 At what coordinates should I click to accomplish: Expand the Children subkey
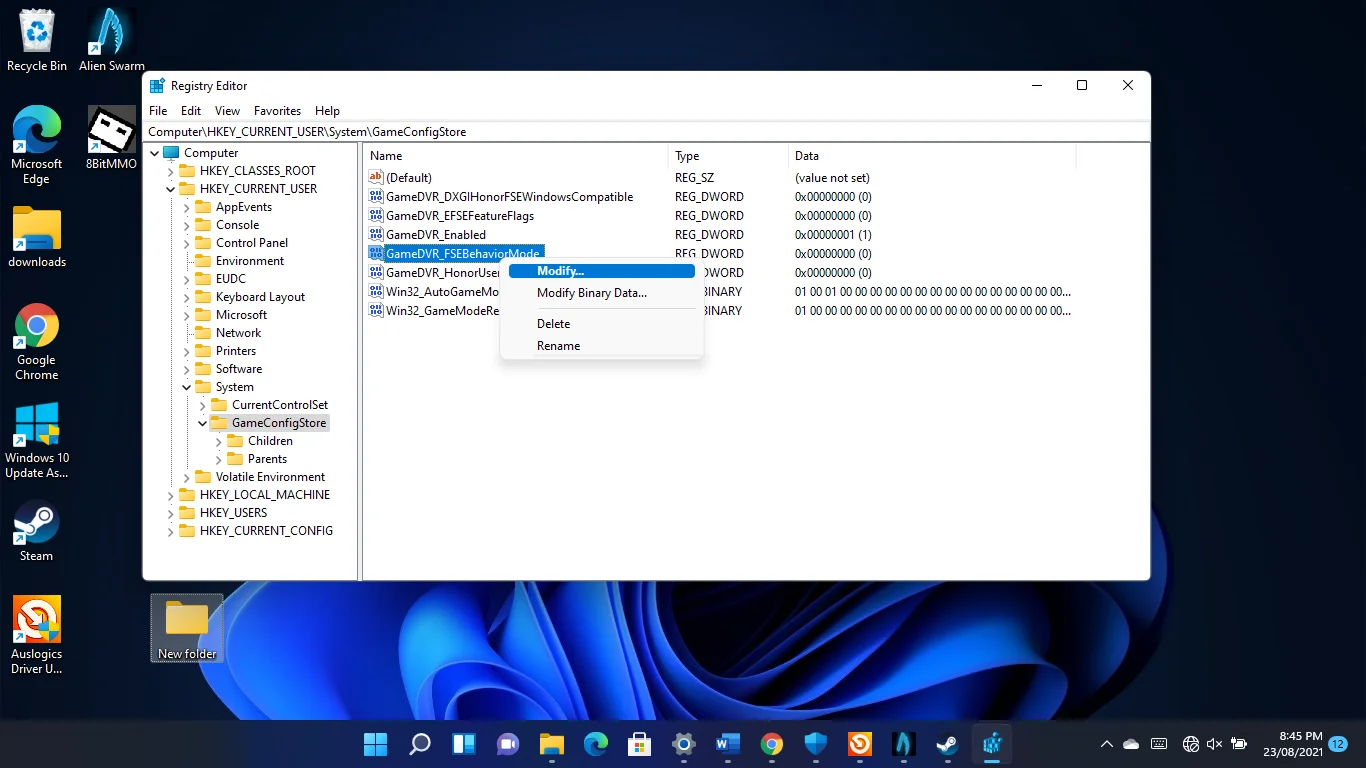218,441
